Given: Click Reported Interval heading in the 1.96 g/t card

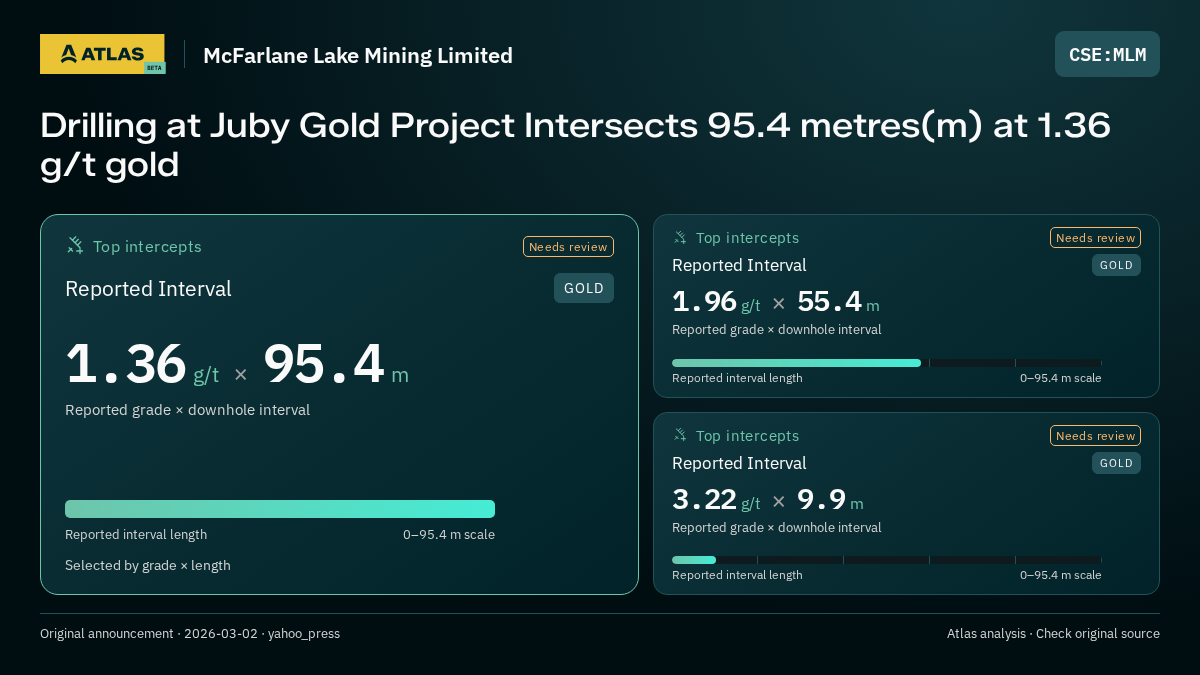Looking at the screenshot, I should [739, 265].
